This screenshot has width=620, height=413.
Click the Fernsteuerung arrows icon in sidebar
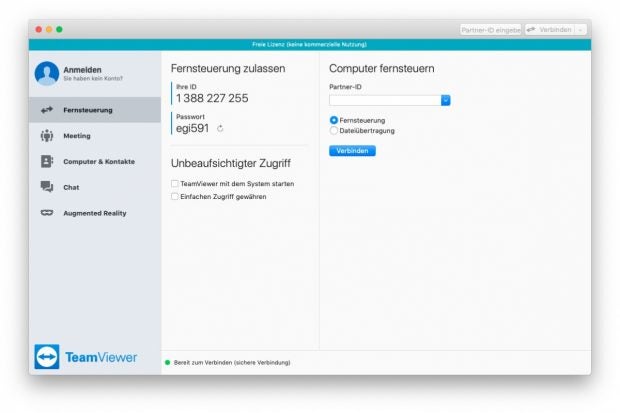[46, 110]
